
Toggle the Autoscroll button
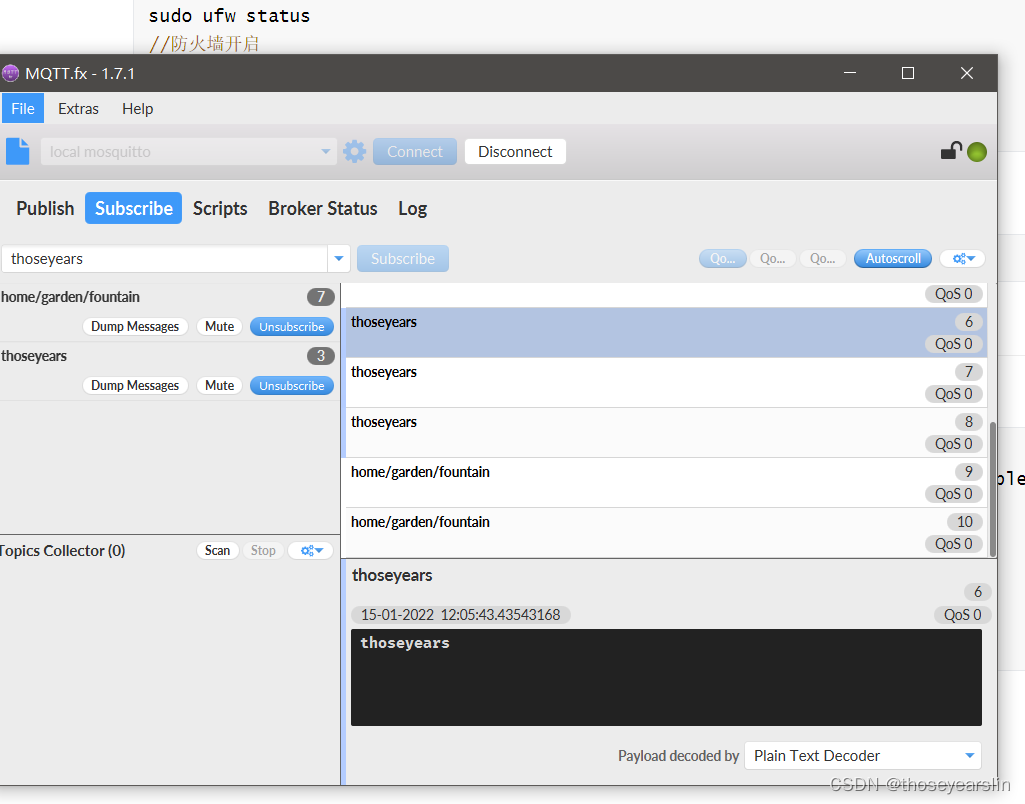(x=893, y=259)
